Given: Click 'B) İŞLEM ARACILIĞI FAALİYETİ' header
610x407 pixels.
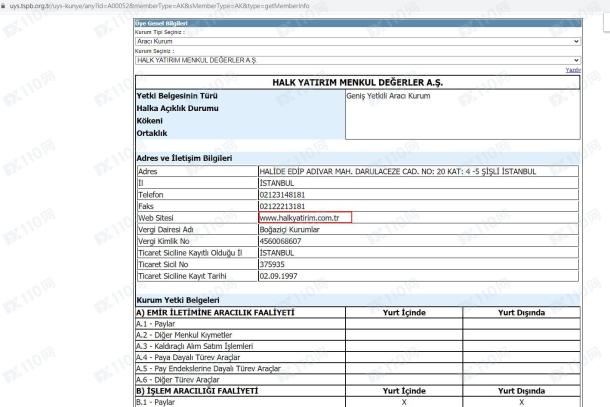Looking at the screenshot, I should [x=197, y=391].
